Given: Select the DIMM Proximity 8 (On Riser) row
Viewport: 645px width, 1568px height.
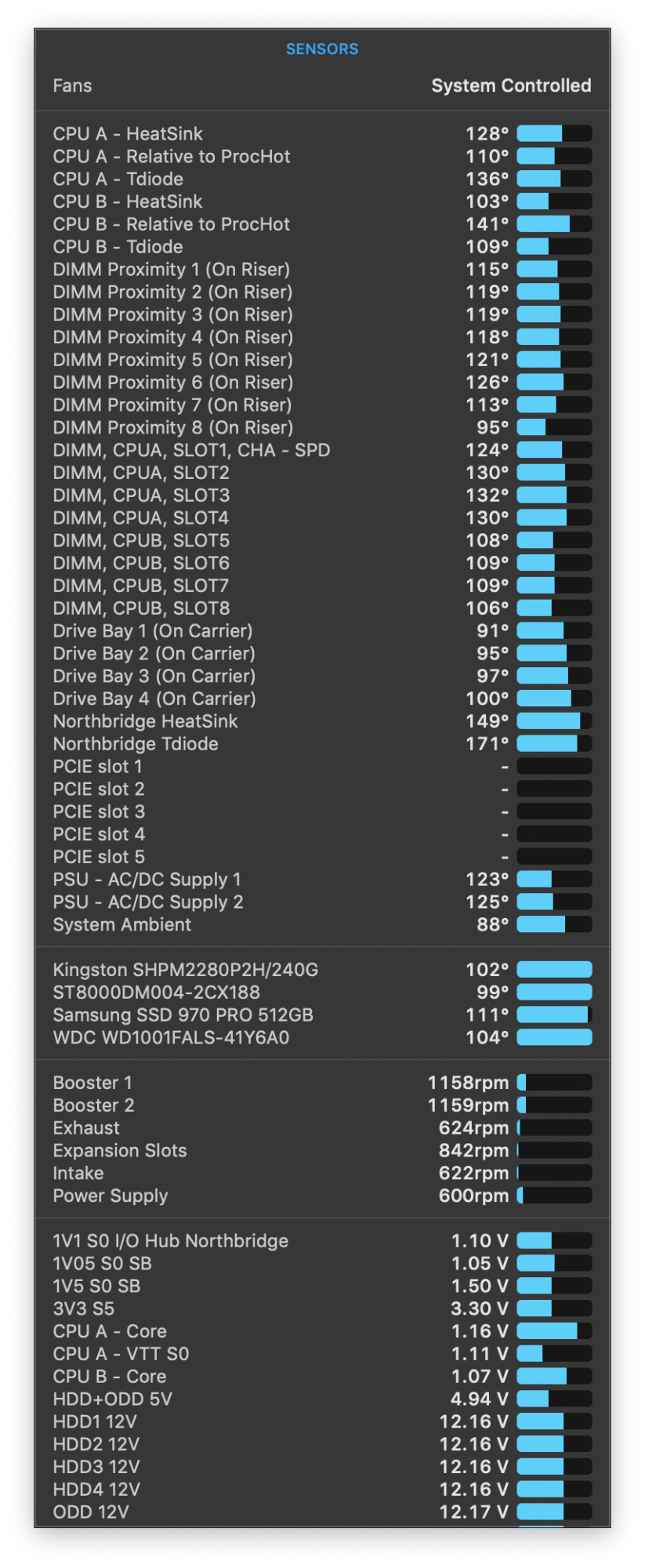Looking at the screenshot, I should coord(322,428).
